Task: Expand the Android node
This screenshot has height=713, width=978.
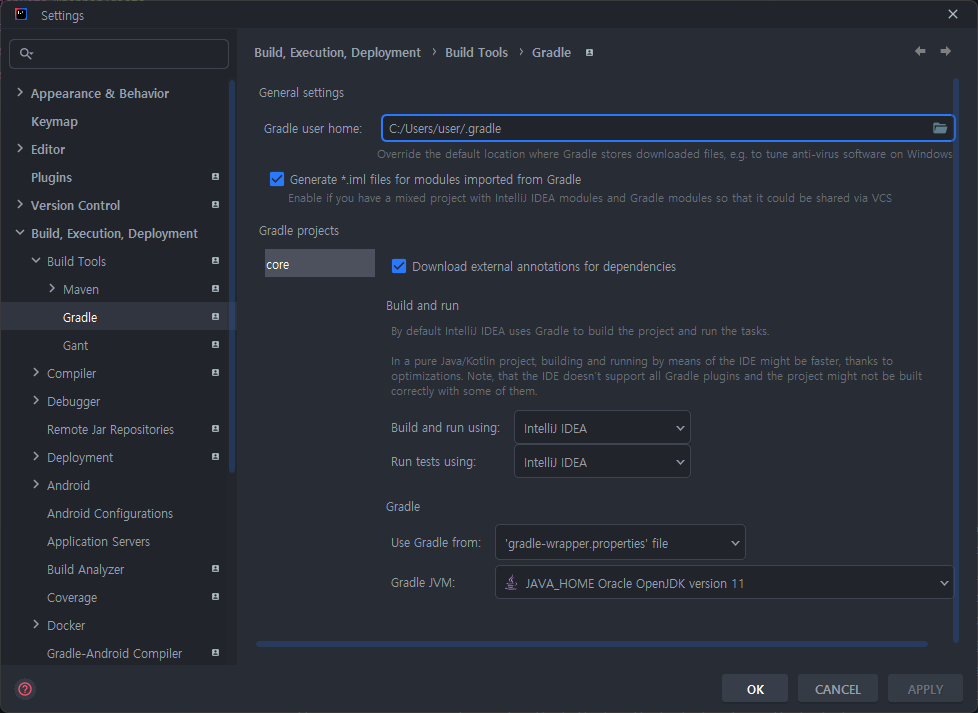Action: point(36,485)
